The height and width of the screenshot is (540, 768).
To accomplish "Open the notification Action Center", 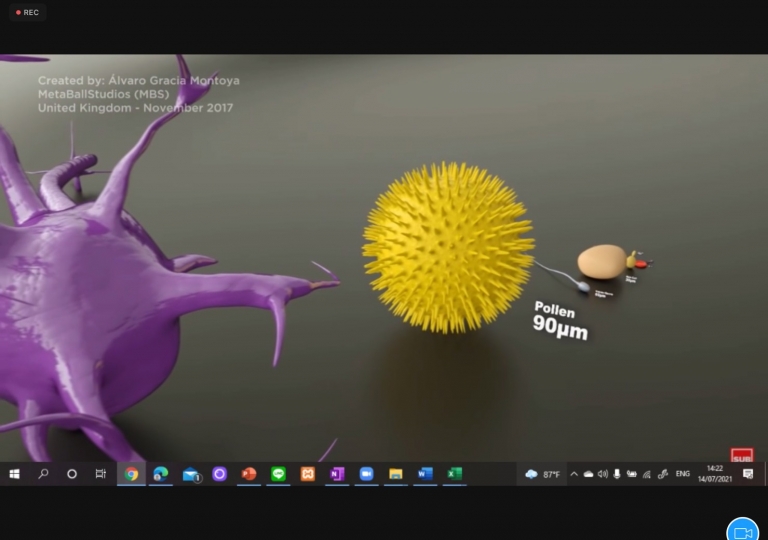I will click(x=748, y=474).
